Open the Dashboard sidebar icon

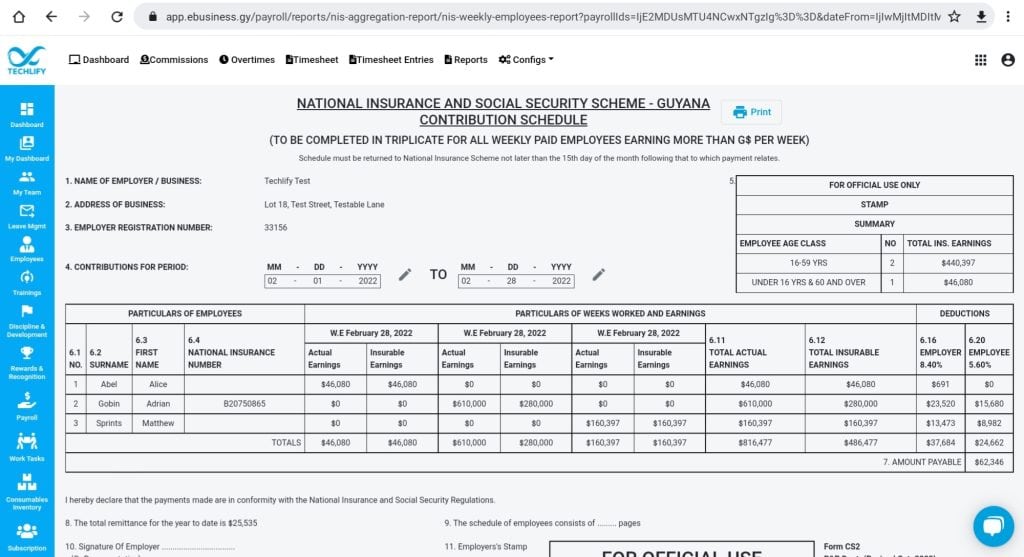coord(27,114)
